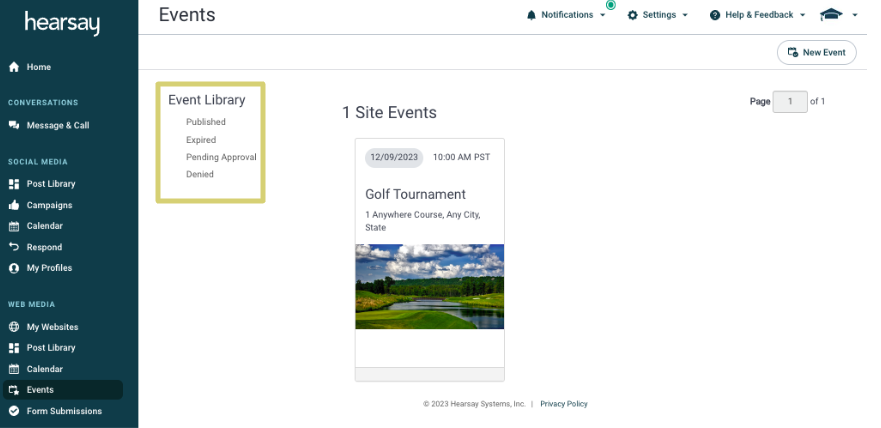Click the web media Post Library icon
Viewport: 881px width, 428px height.
[x=14, y=348]
